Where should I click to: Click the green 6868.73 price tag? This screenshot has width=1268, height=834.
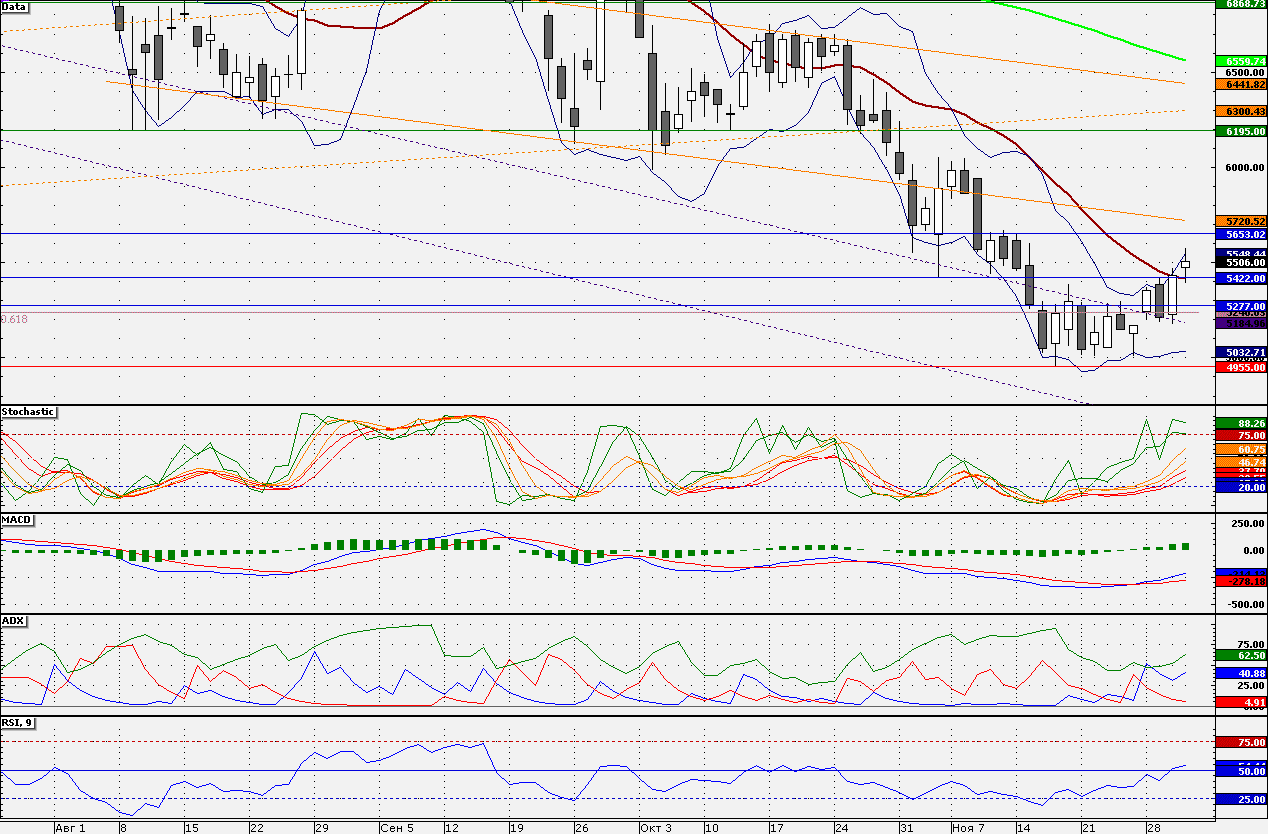coord(1240,4)
